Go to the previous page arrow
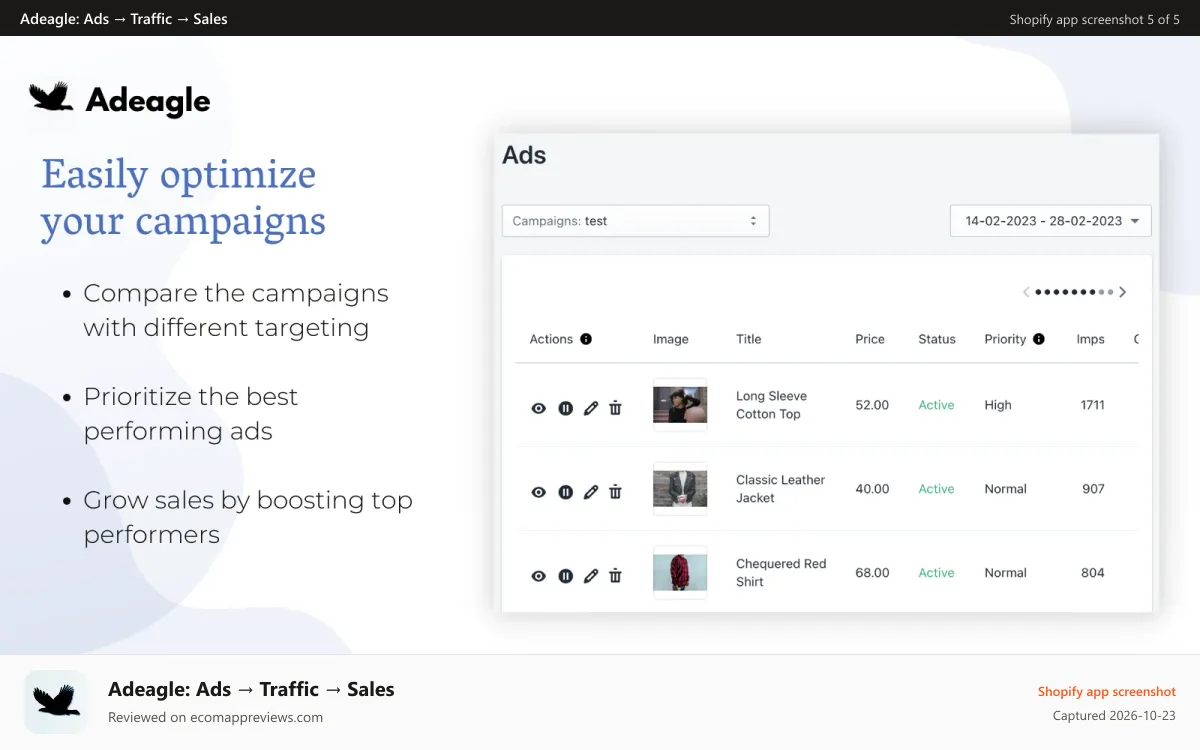The height and width of the screenshot is (750, 1200). pos(1026,292)
